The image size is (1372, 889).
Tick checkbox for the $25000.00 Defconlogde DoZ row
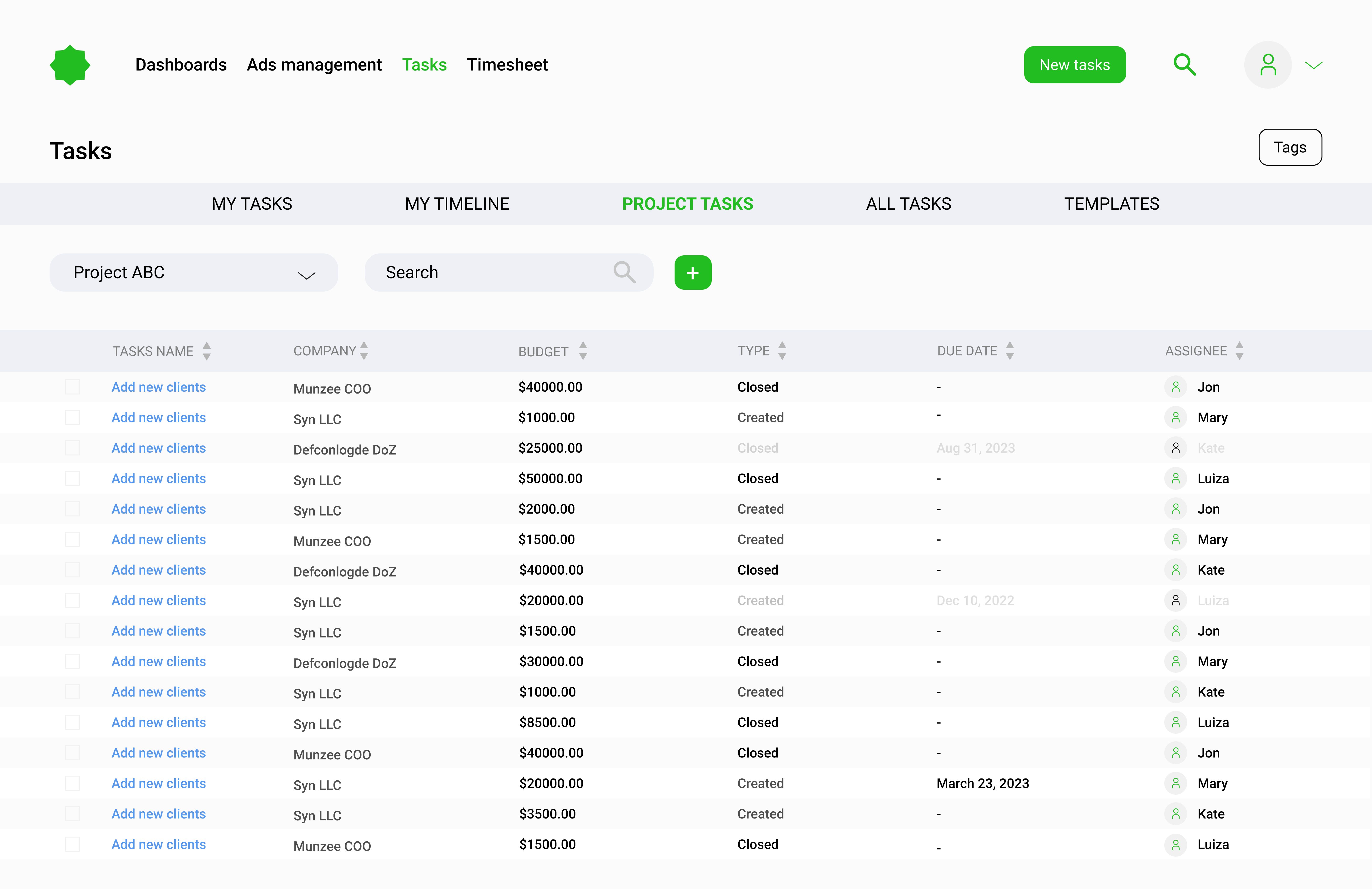click(x=73, y=448)
